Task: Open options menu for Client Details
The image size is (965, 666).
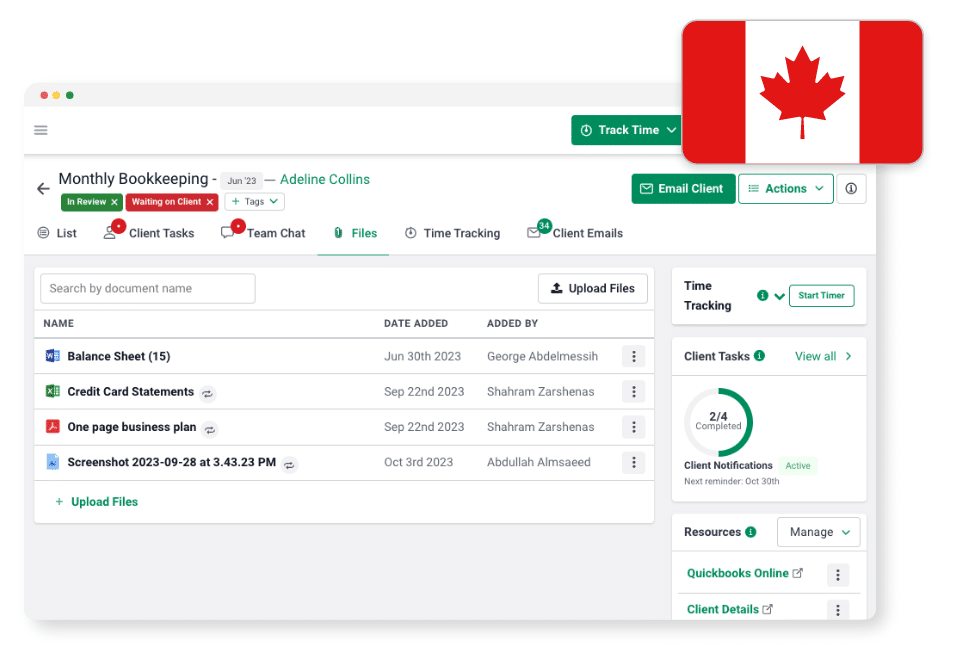Action: click(838, 610)
